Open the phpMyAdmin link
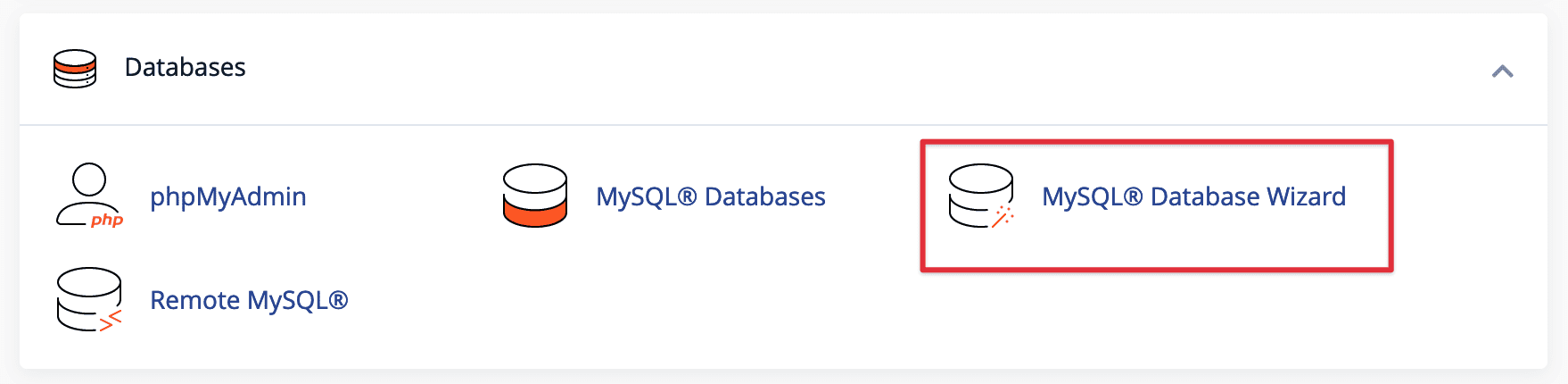The width and height of the screenshot is (1568, 384). [x=228, y=196]
